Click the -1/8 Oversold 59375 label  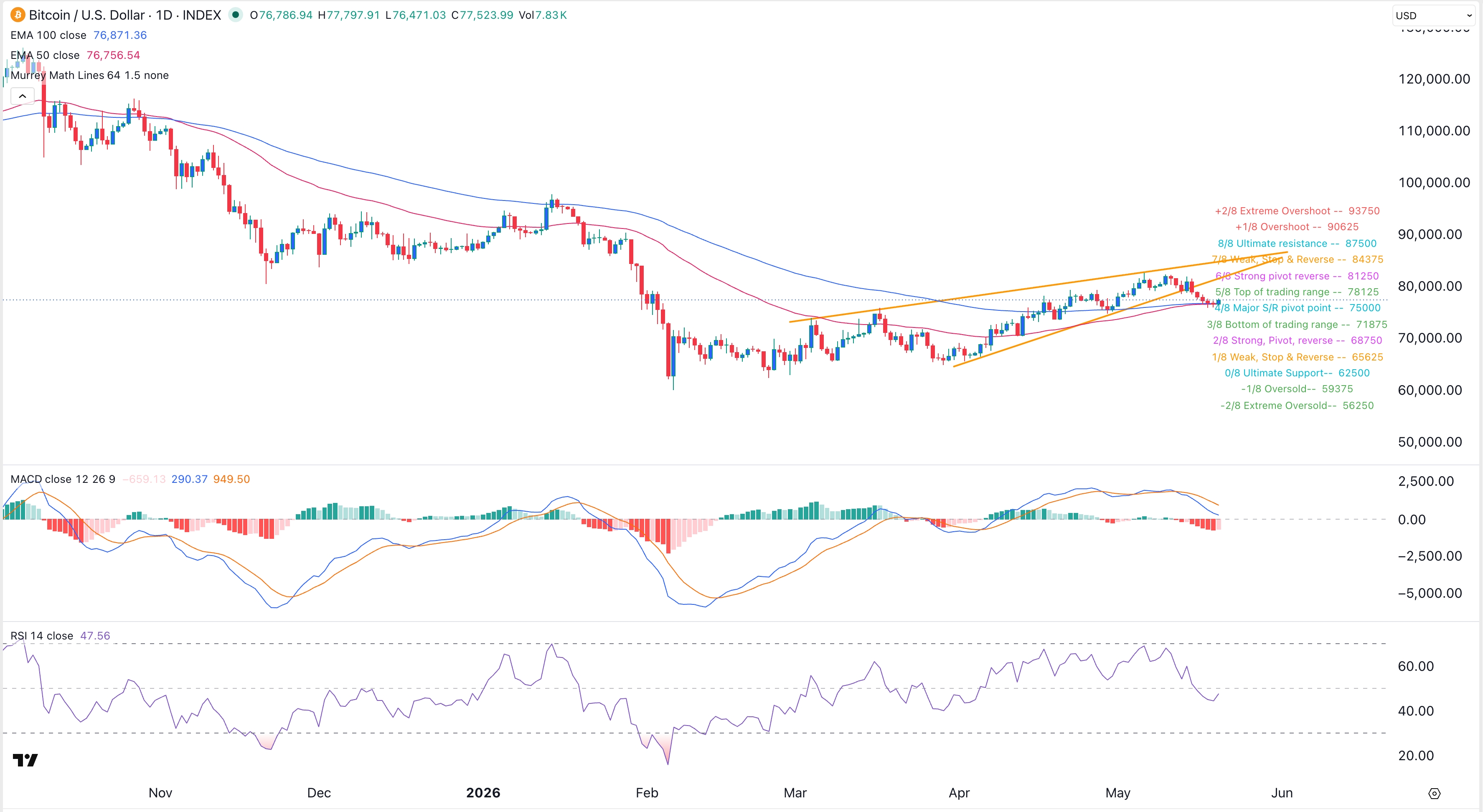[x=1296, y=389]
